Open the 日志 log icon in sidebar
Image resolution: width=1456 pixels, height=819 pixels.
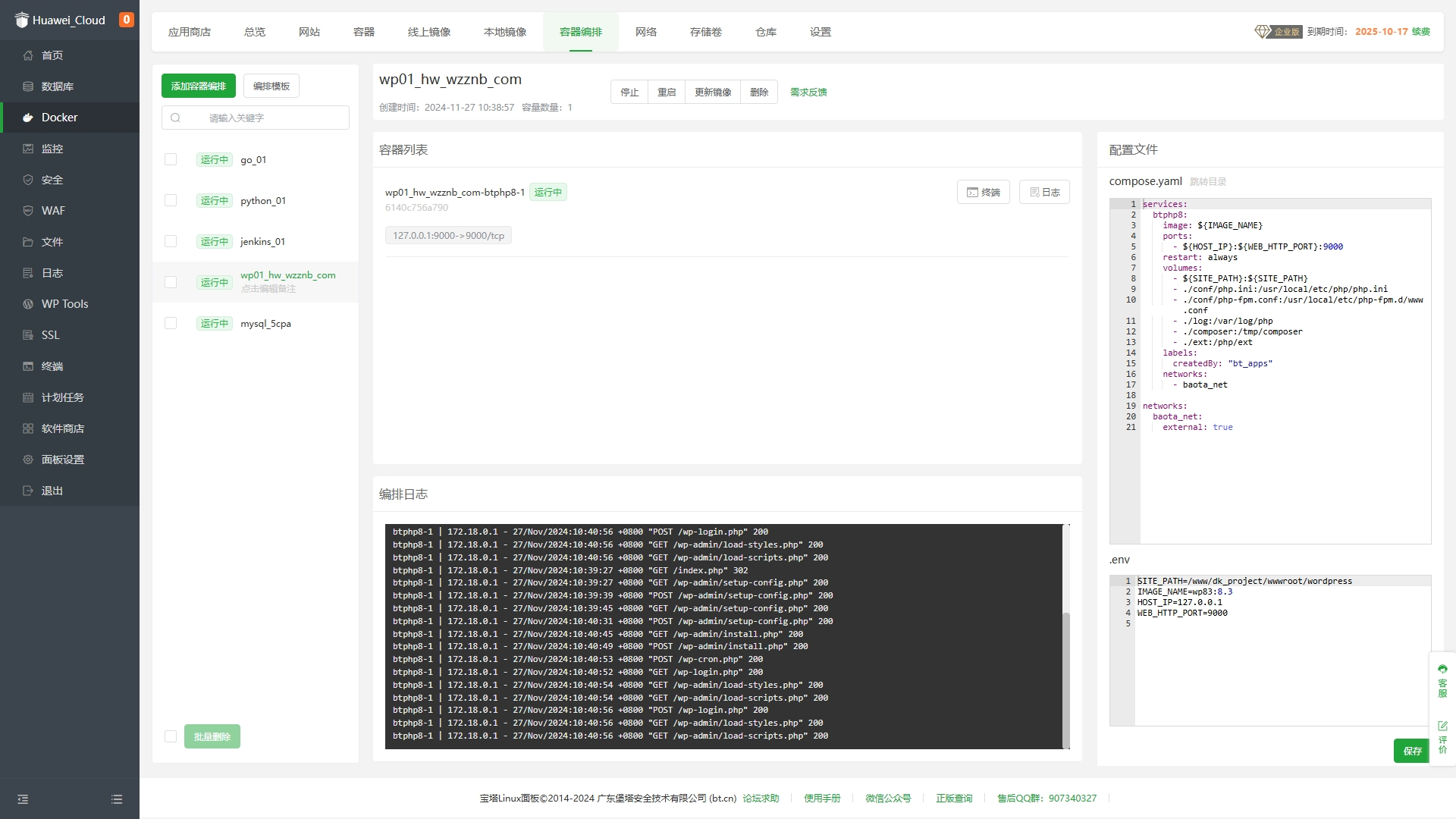[28, 273]
